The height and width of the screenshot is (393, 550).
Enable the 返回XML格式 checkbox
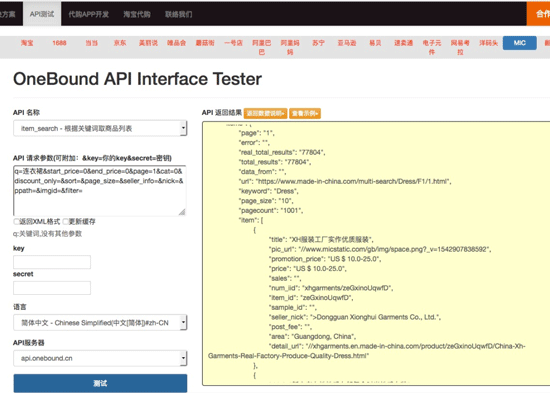[16, 221]
